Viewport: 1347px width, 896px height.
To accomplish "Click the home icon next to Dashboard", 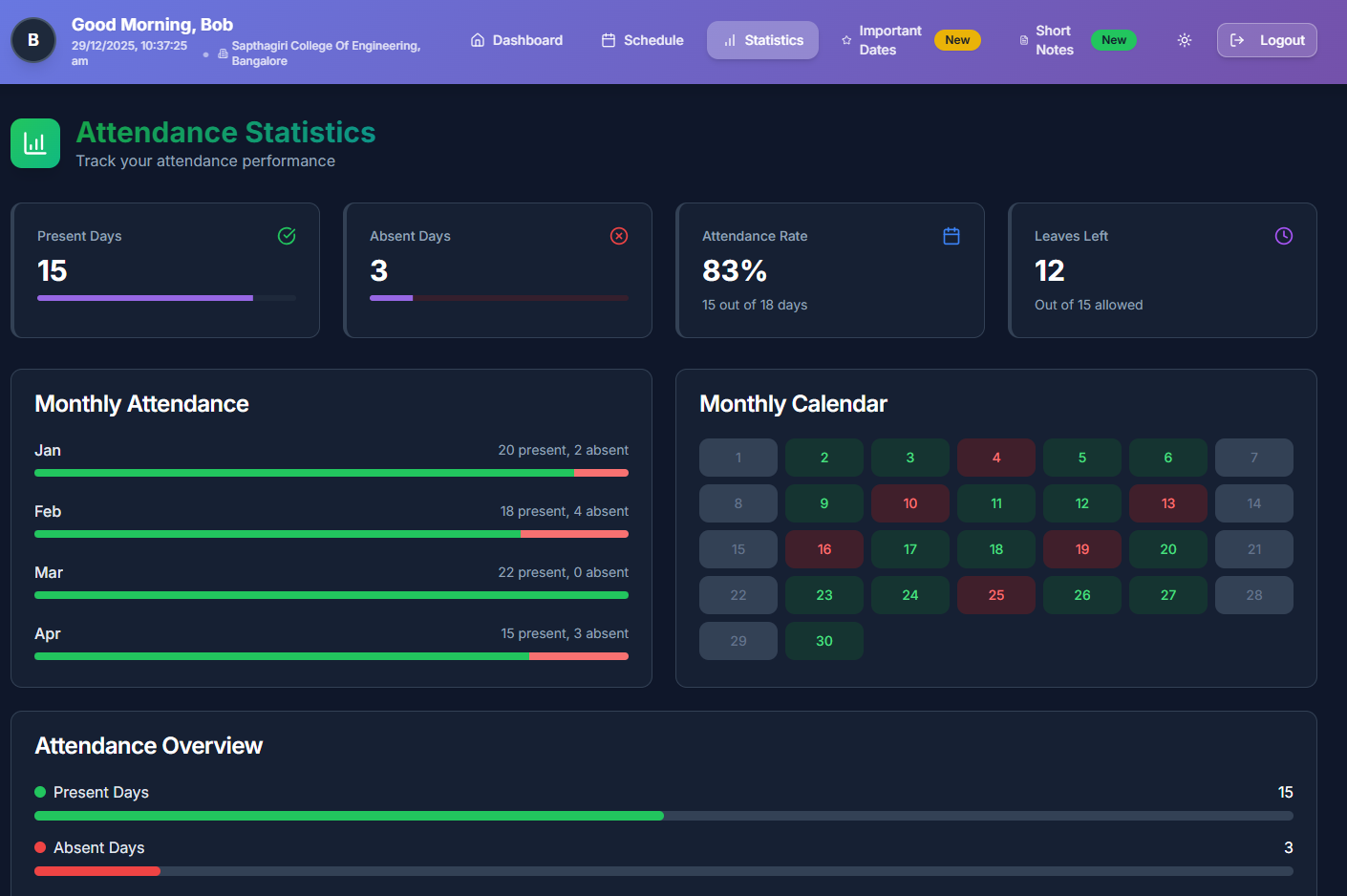I will (477, 40).
